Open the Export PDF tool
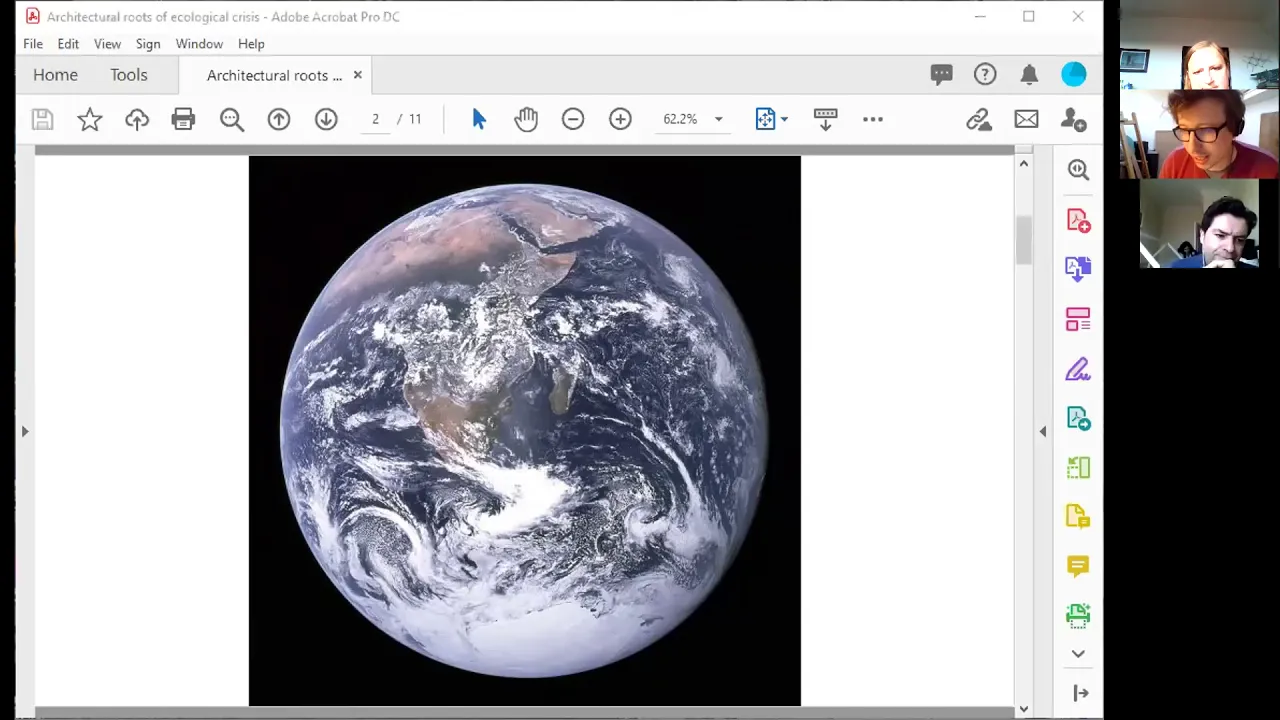 tap(1078, 418)
